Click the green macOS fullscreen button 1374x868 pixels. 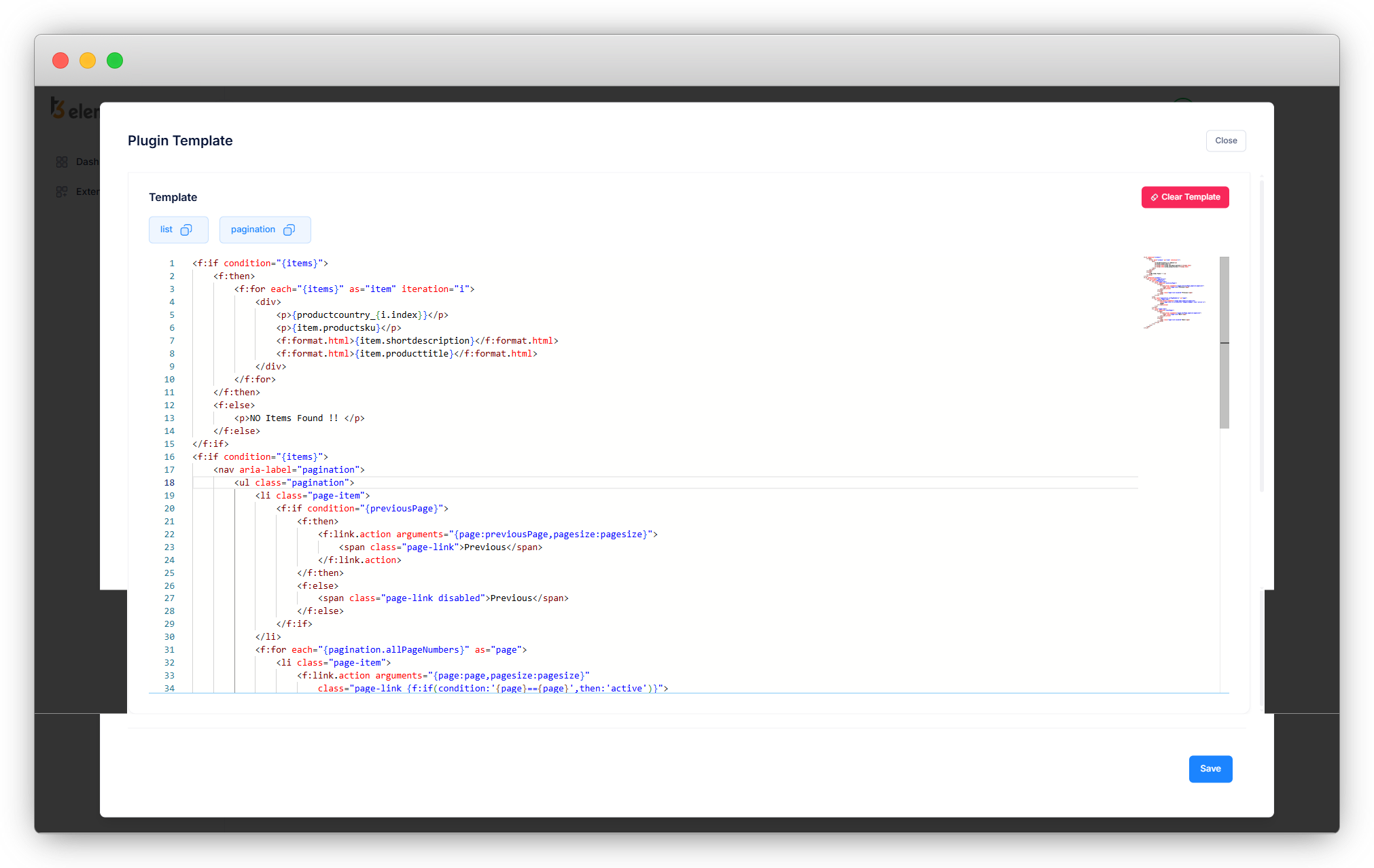pos(115,60)
